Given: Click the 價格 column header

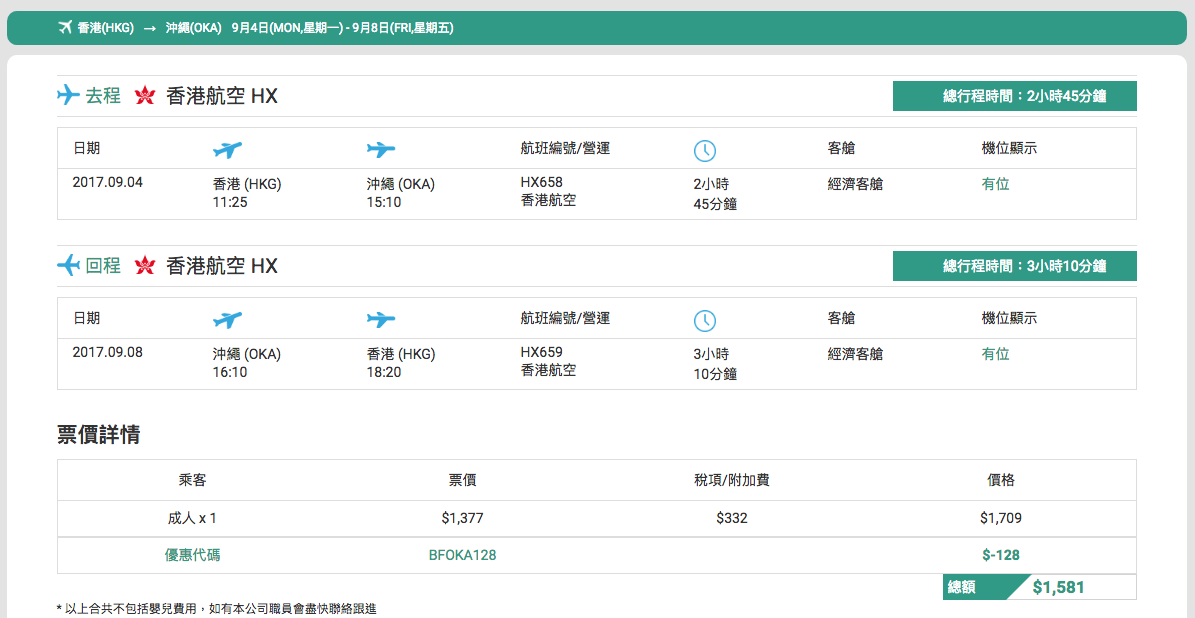Looking at the screenshot, I should coord(1001,480).
